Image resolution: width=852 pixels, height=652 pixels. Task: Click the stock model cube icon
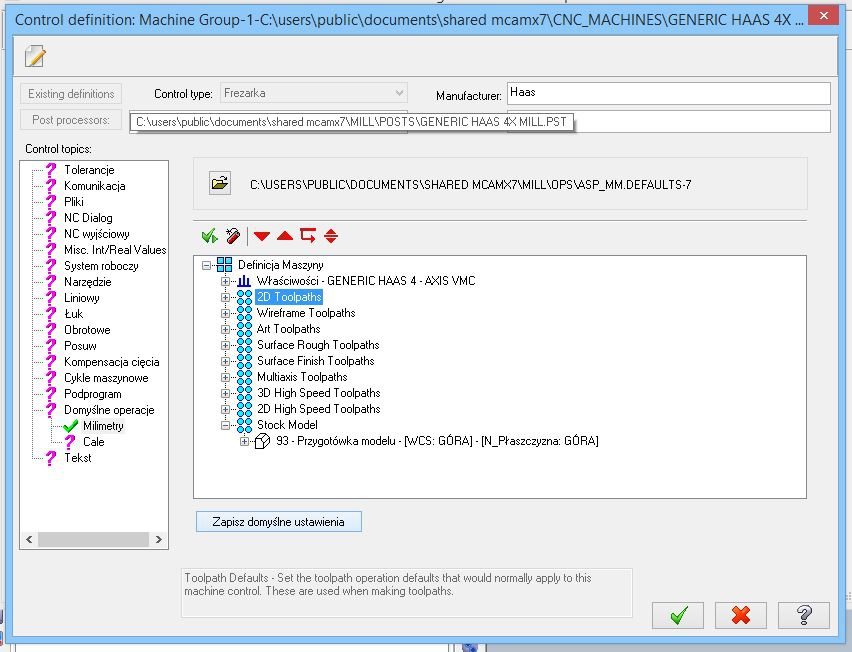pyautogui.click(x=262, y=441)
